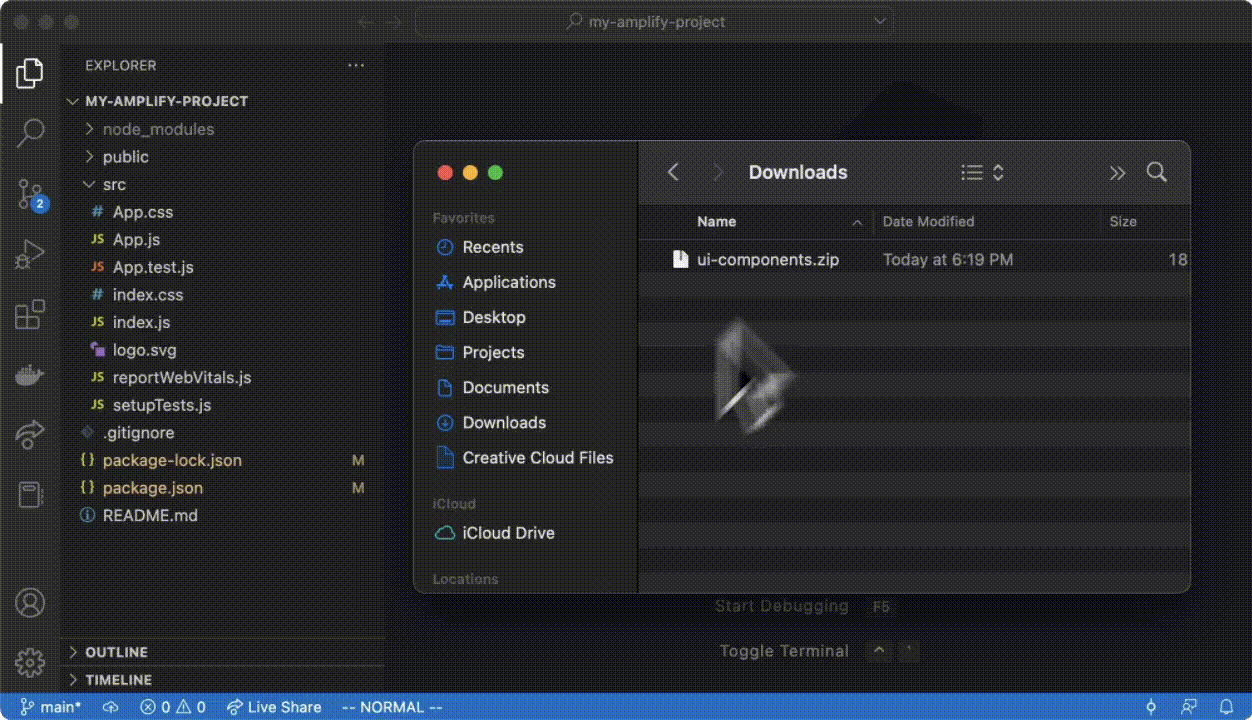Open the Accounts icon in activity bar
This screenshot has height=720, width=1252.
pyautogui.click(x=30, y=602)
